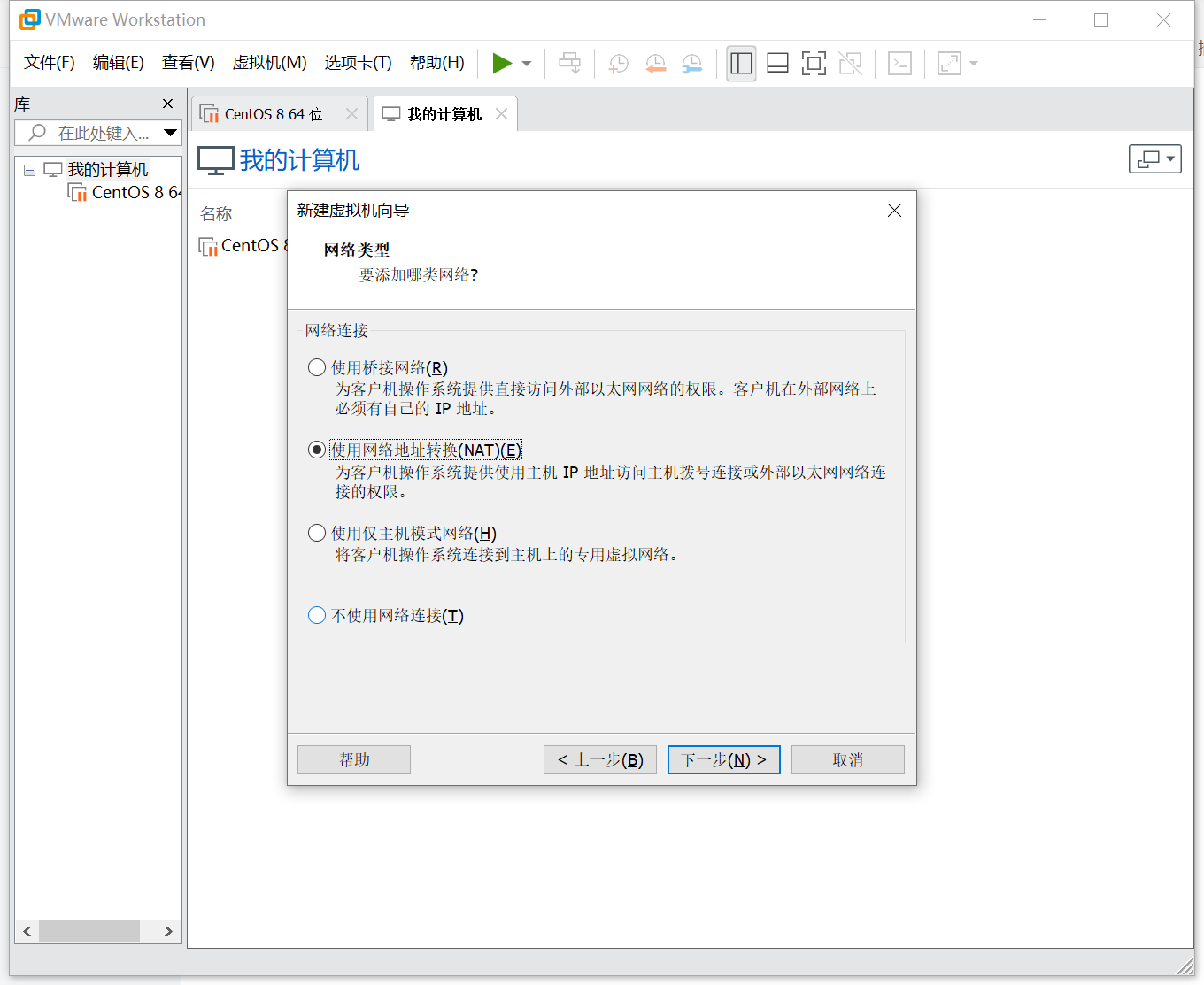Viewport: 1204px width, 985px height.
Task: Toggle the library sidebar view icon
Action: pyautogui.click(x=741, y=63)
